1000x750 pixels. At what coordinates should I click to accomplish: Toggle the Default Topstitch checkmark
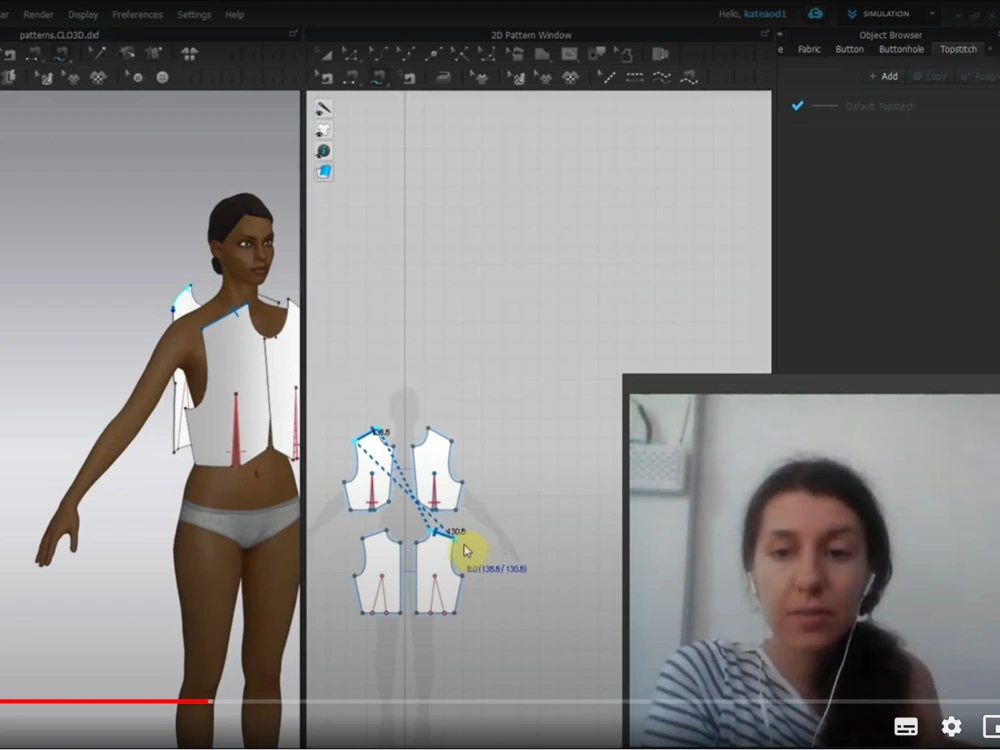click(x=797, y=106)
